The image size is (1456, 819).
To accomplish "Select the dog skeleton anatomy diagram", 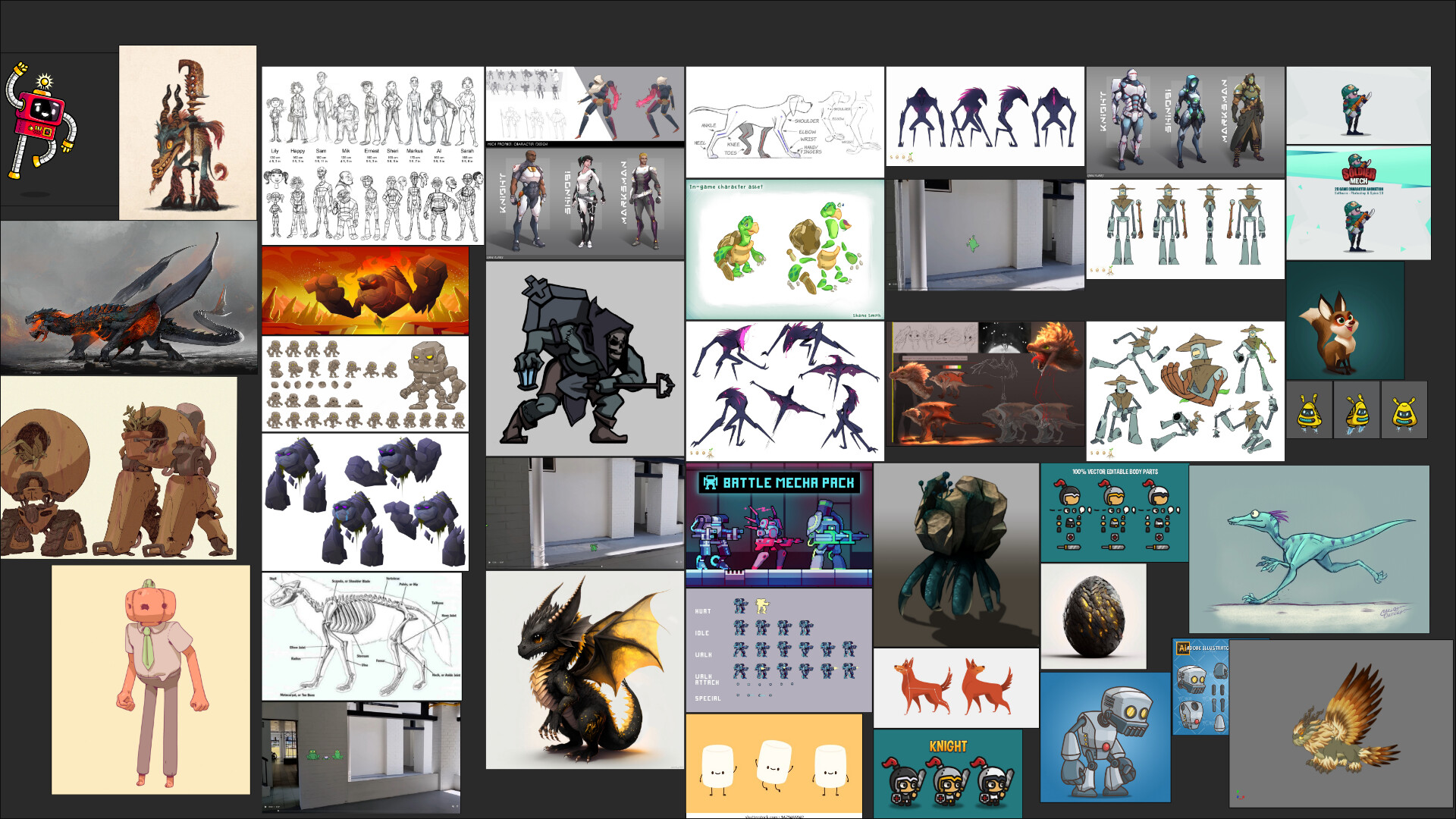I will pos(362,637).
